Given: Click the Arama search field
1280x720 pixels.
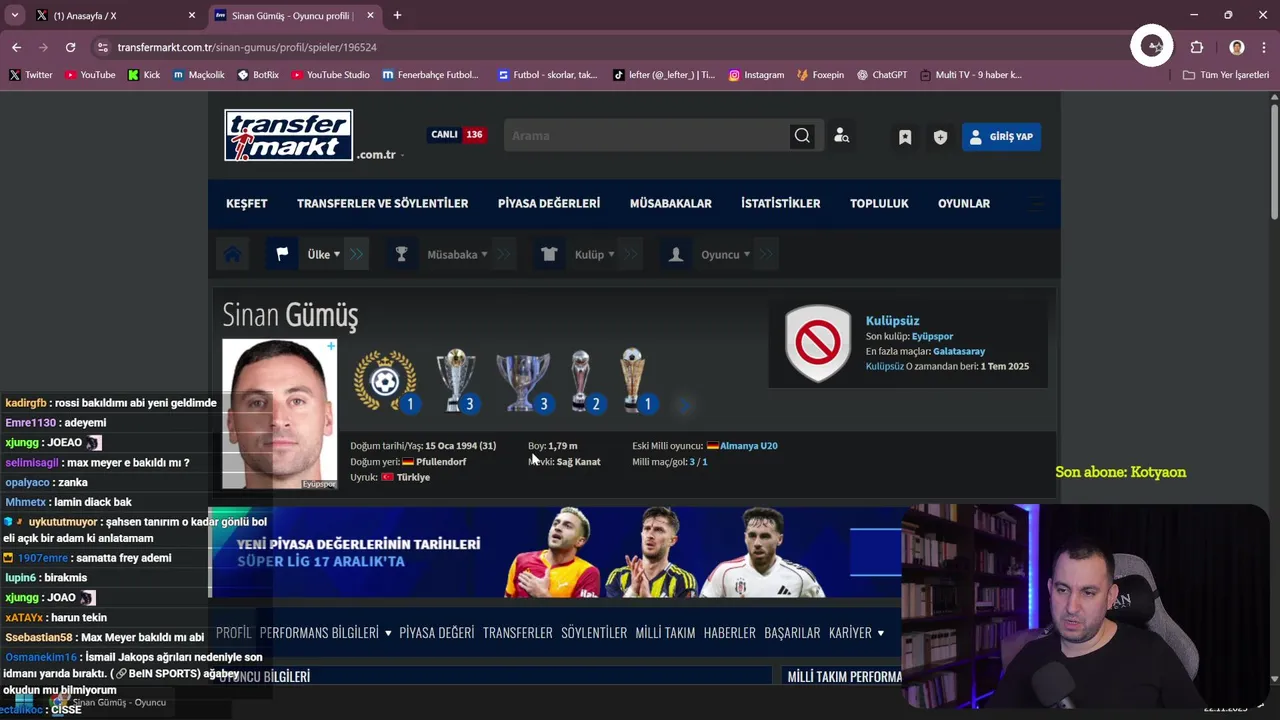Looking at the screenshot, I should (x=646, y=136).
